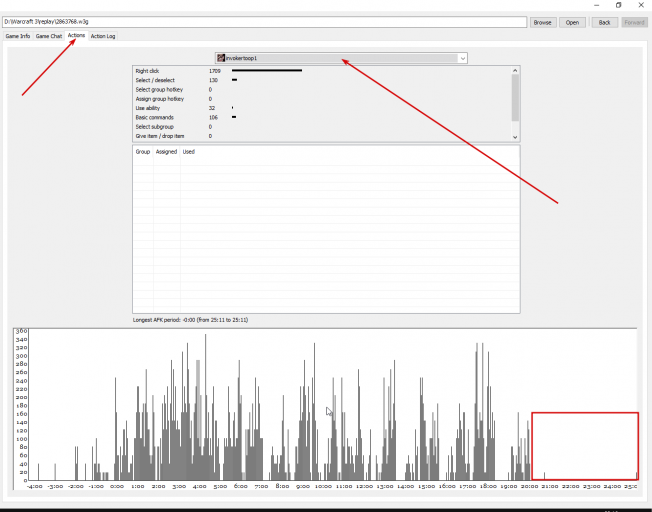Select the Select subgroup row
Image resolution: width=652 pixels, height=512 pixels.
(x=322, y=127)
